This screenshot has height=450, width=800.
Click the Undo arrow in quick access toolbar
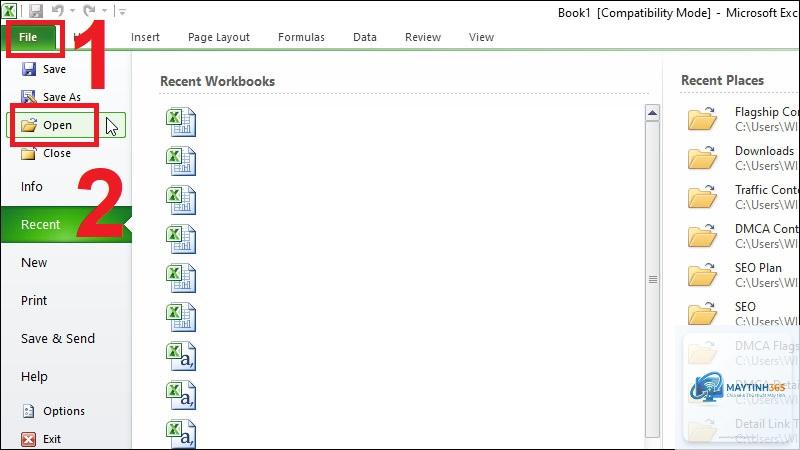pyautogui.click(x=58, y=11)
